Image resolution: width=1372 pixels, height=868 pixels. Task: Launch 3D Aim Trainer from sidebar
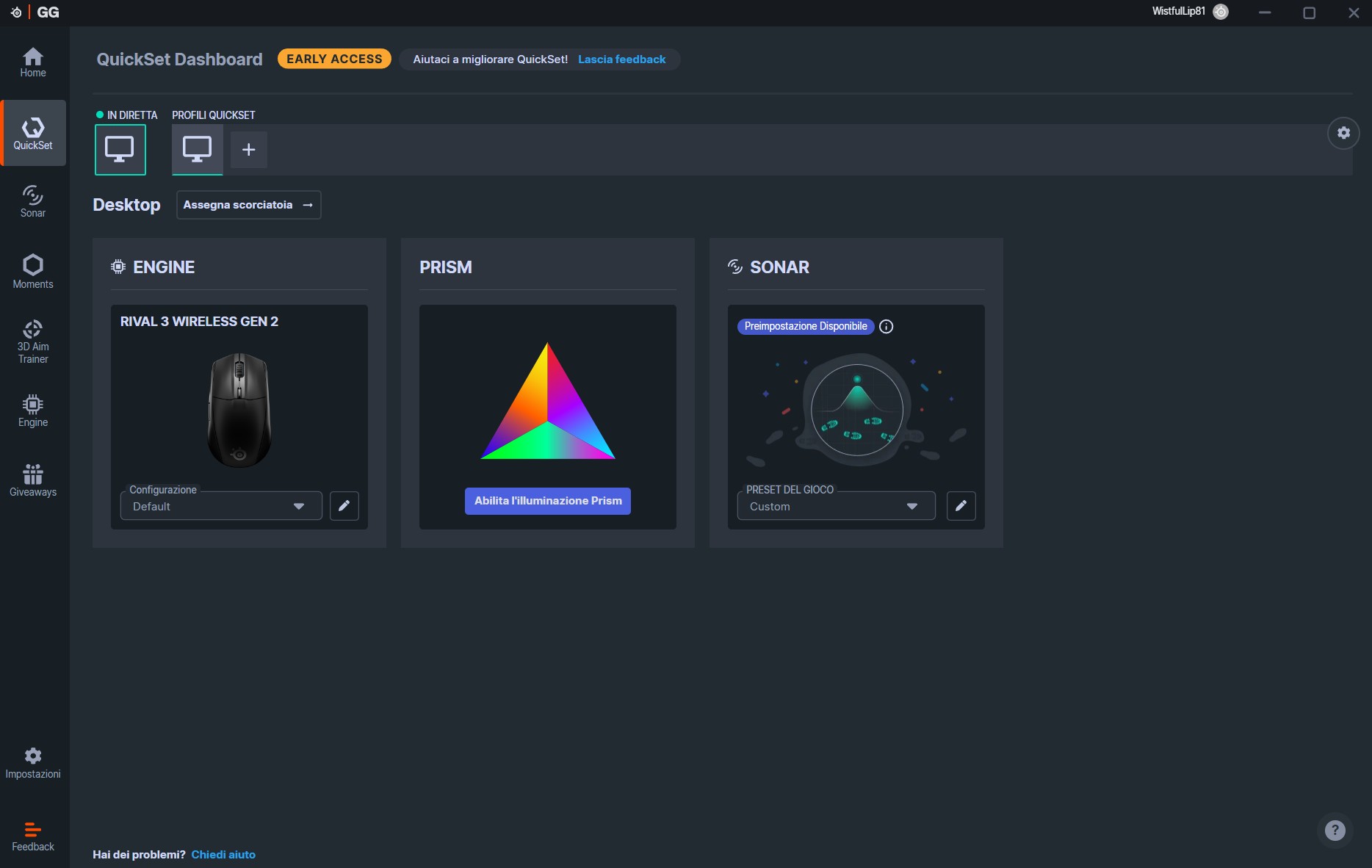point(33,341)
